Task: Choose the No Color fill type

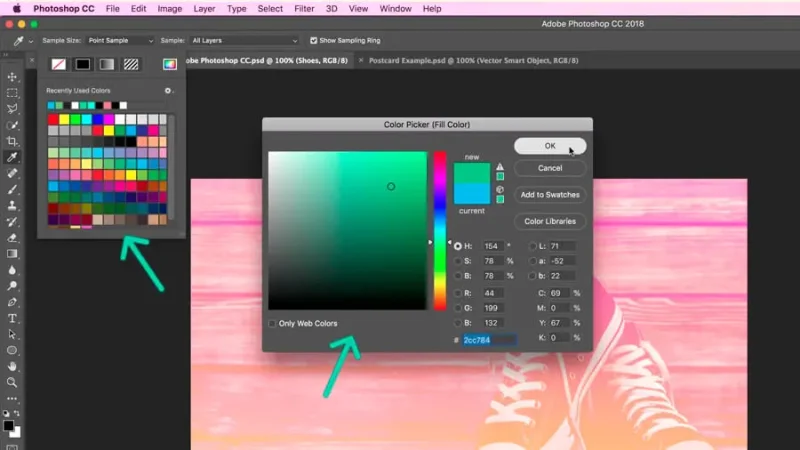Action: click(x=59, y=64)
